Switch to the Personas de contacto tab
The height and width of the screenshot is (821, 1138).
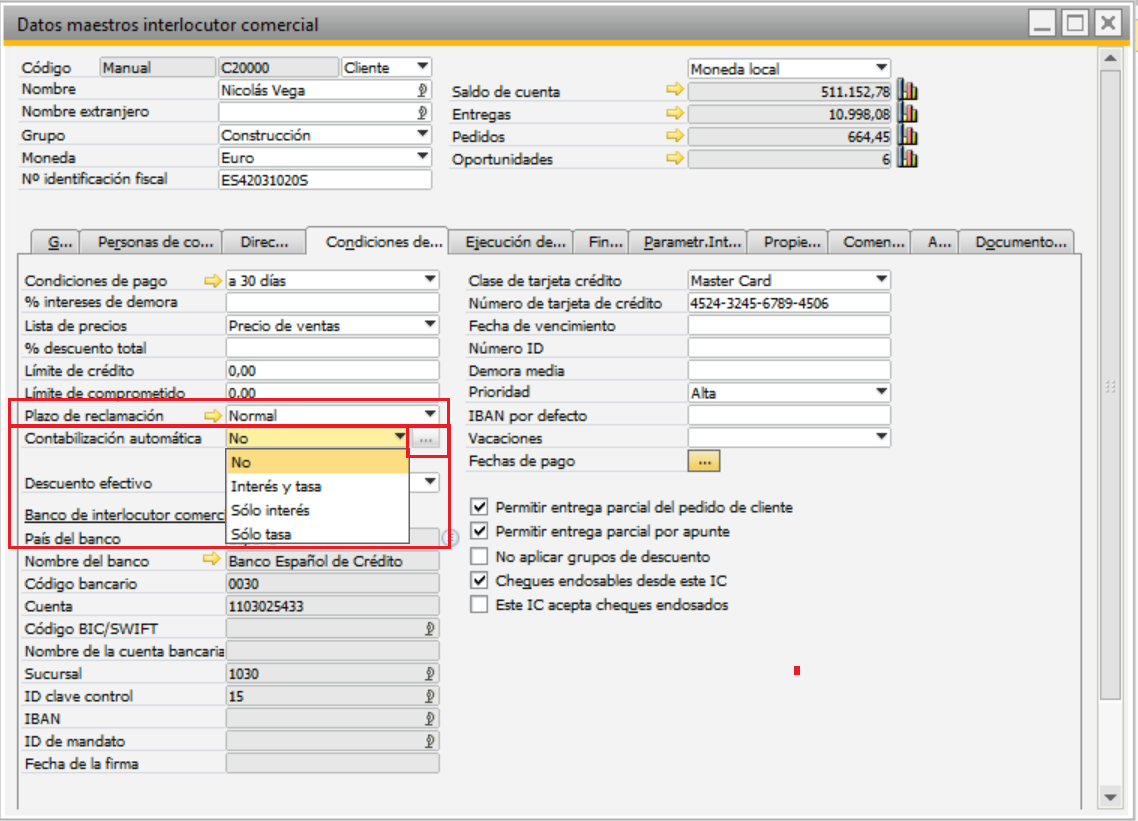(155, 242)
